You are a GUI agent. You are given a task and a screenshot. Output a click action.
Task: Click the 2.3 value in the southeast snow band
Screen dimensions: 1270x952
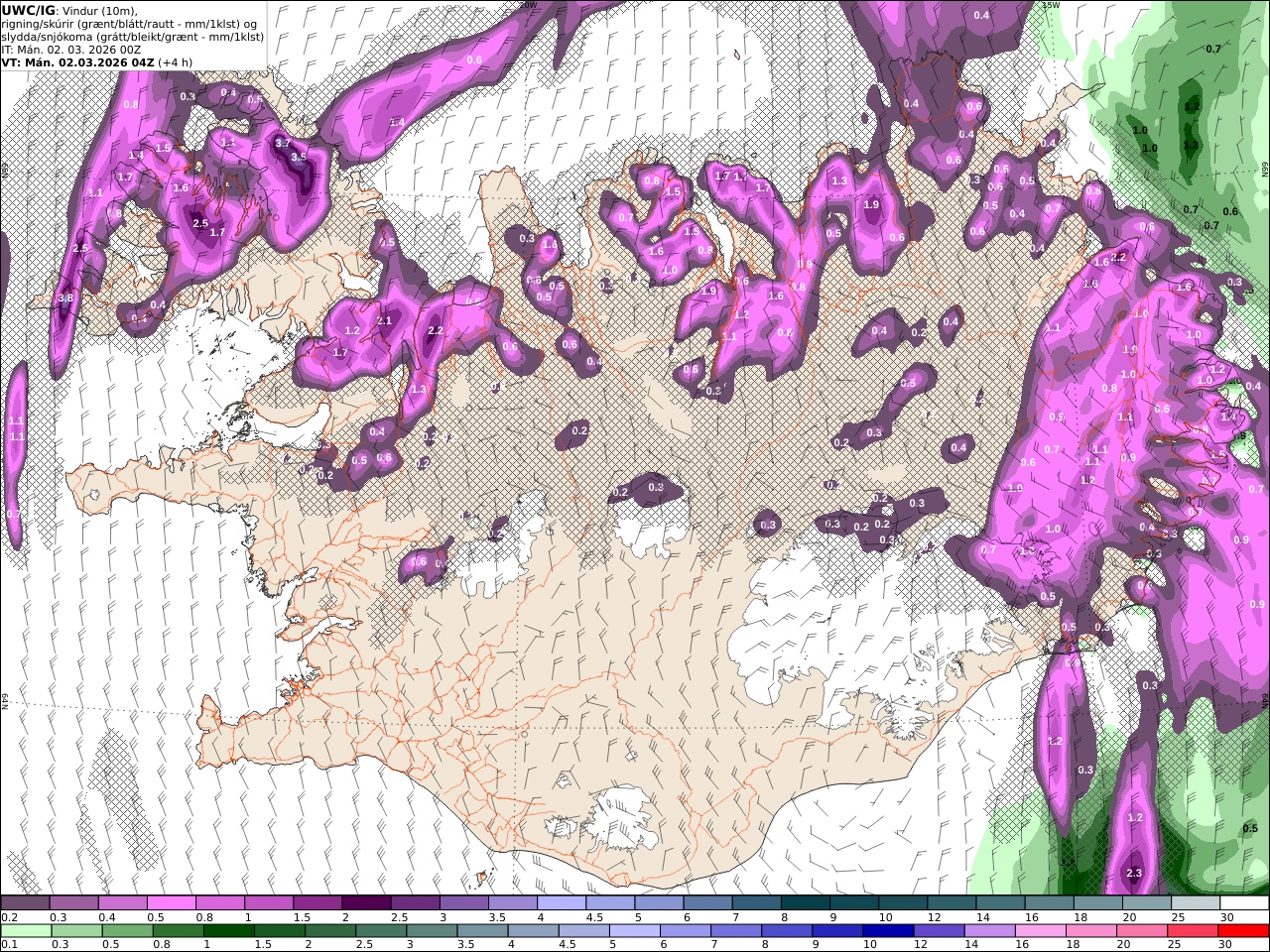pyautogui.click(x=1135, y=873)
